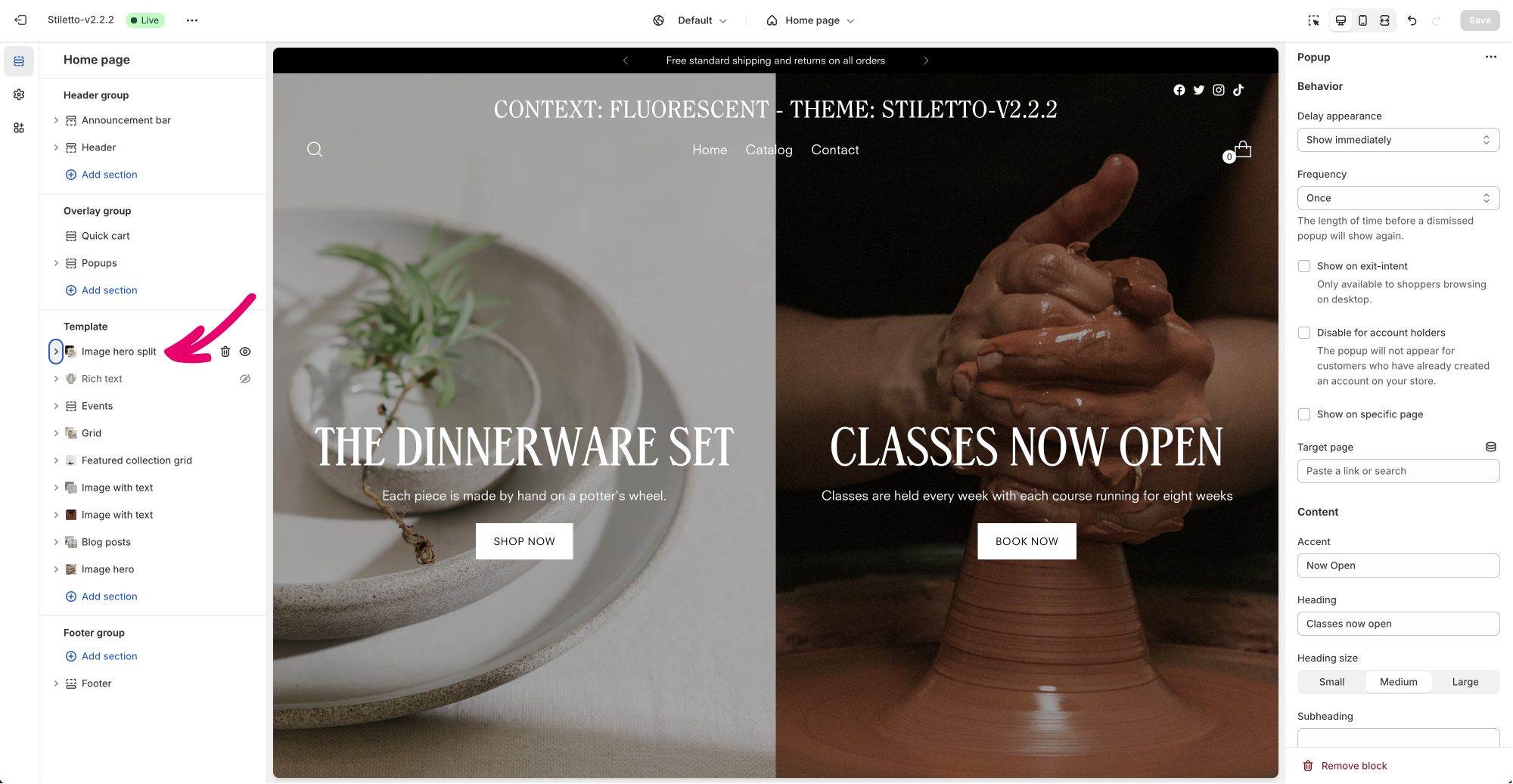Expand the Popups section tree
Image resolution: width=1513 pixels, height=784 pixels.
[56, 263]
